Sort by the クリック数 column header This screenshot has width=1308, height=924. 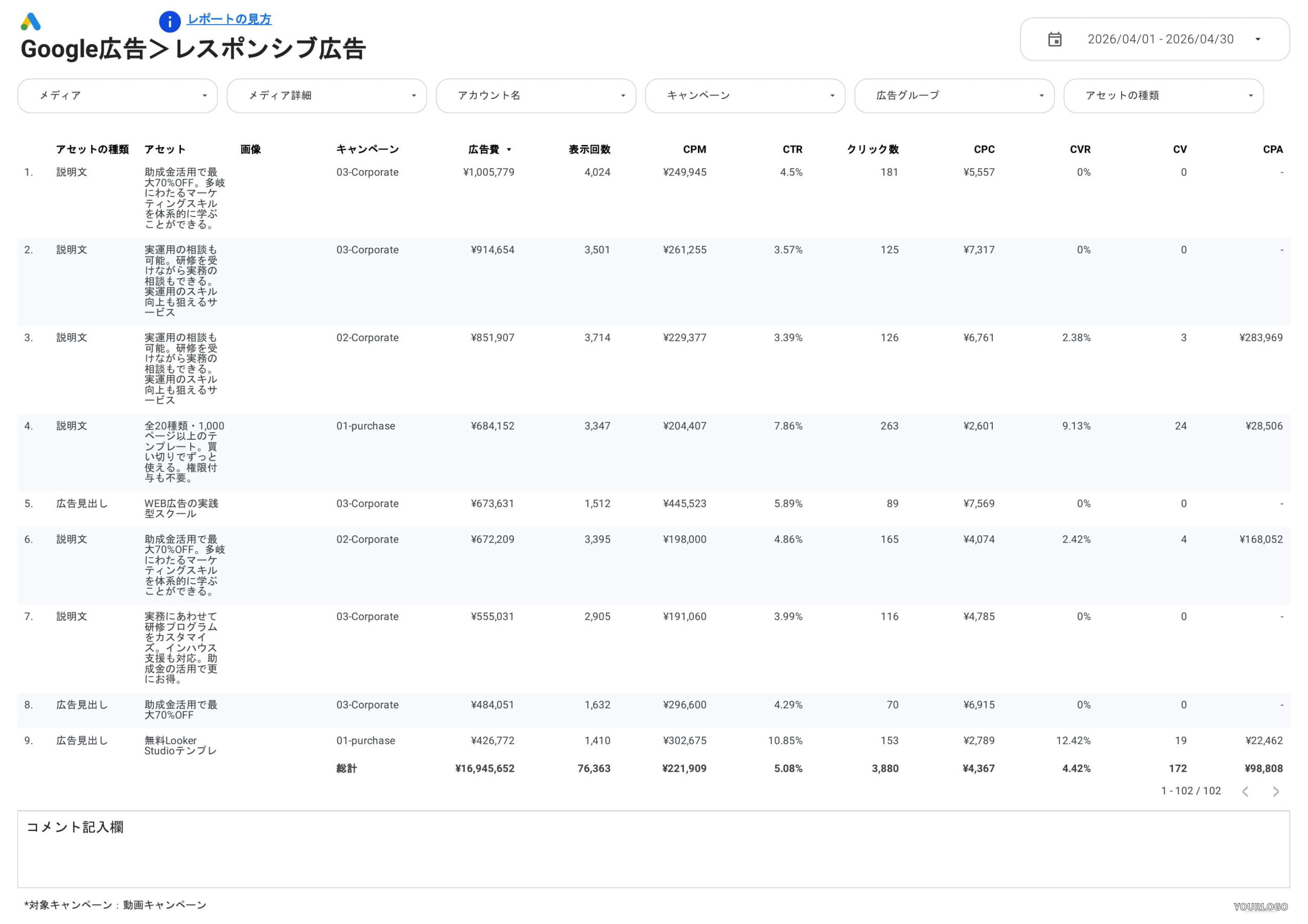click(872, 149)
